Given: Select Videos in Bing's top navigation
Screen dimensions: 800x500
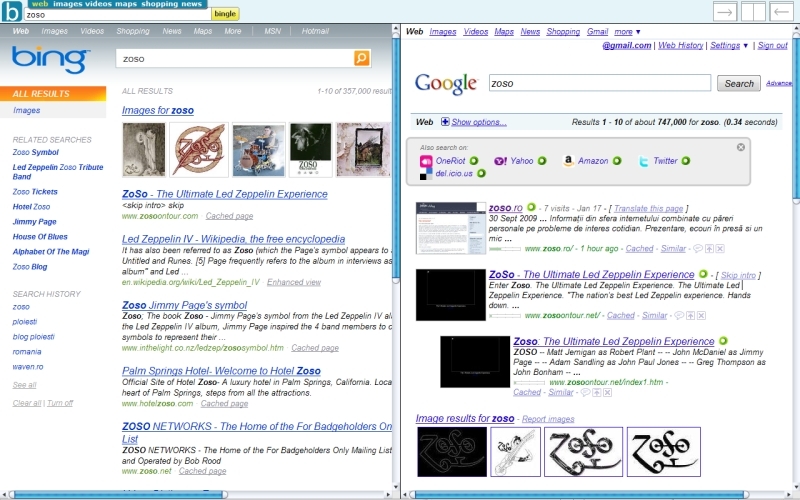Looking at the screenshot, I should click(x=92, y=31).
